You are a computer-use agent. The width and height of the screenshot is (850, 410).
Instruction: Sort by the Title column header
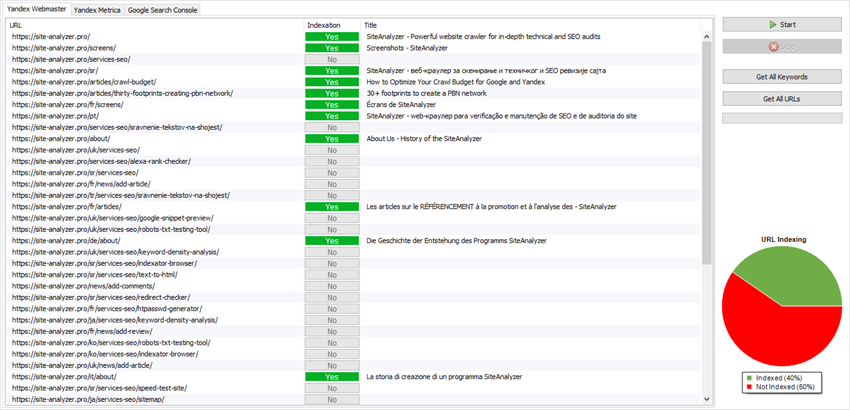tap(530, 25)
